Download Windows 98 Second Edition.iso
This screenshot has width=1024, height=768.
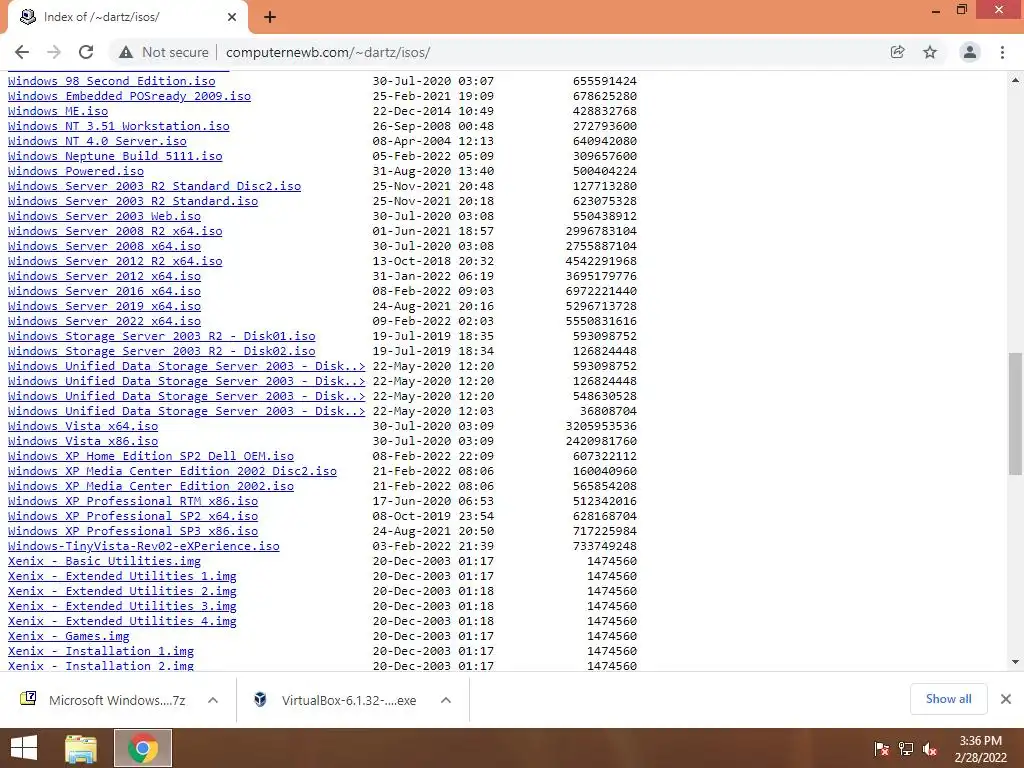coord(112,81)
